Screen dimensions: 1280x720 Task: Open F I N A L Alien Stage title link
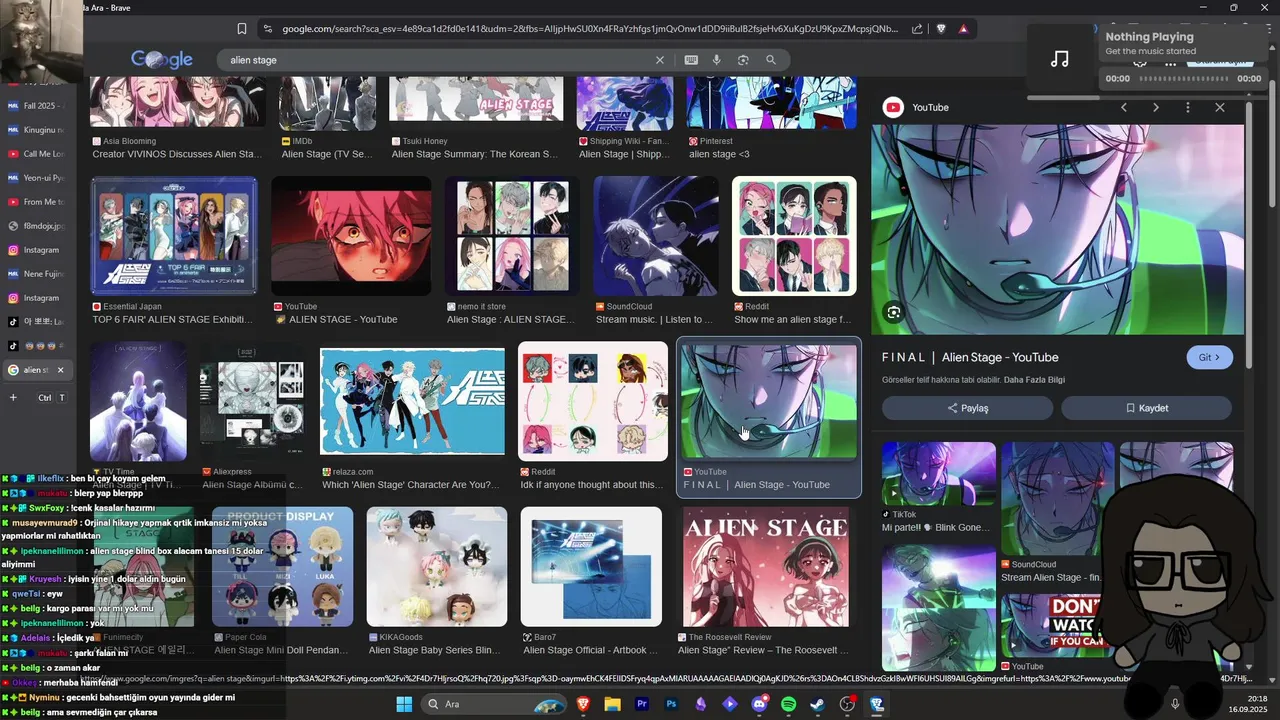coord(970,357)
